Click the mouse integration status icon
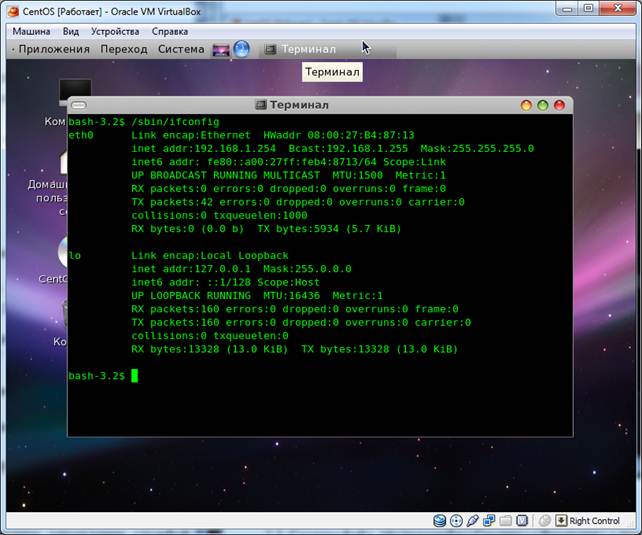Screen dimensions: 642x535 click(x=545, y=521)
